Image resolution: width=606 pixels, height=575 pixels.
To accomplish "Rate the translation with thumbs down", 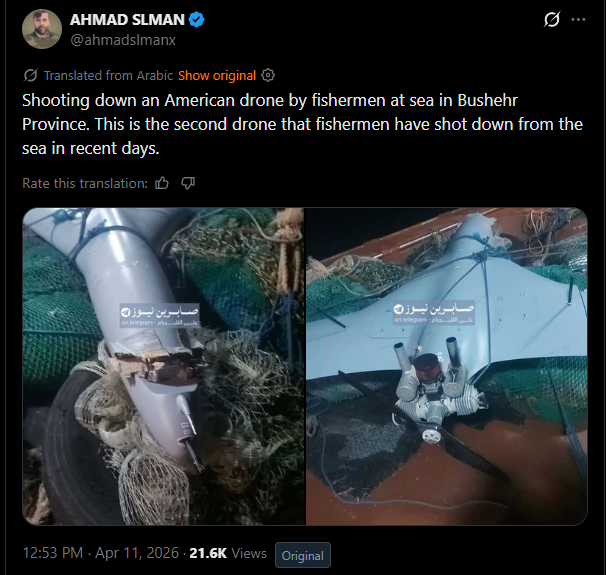I will coord(188,183).
